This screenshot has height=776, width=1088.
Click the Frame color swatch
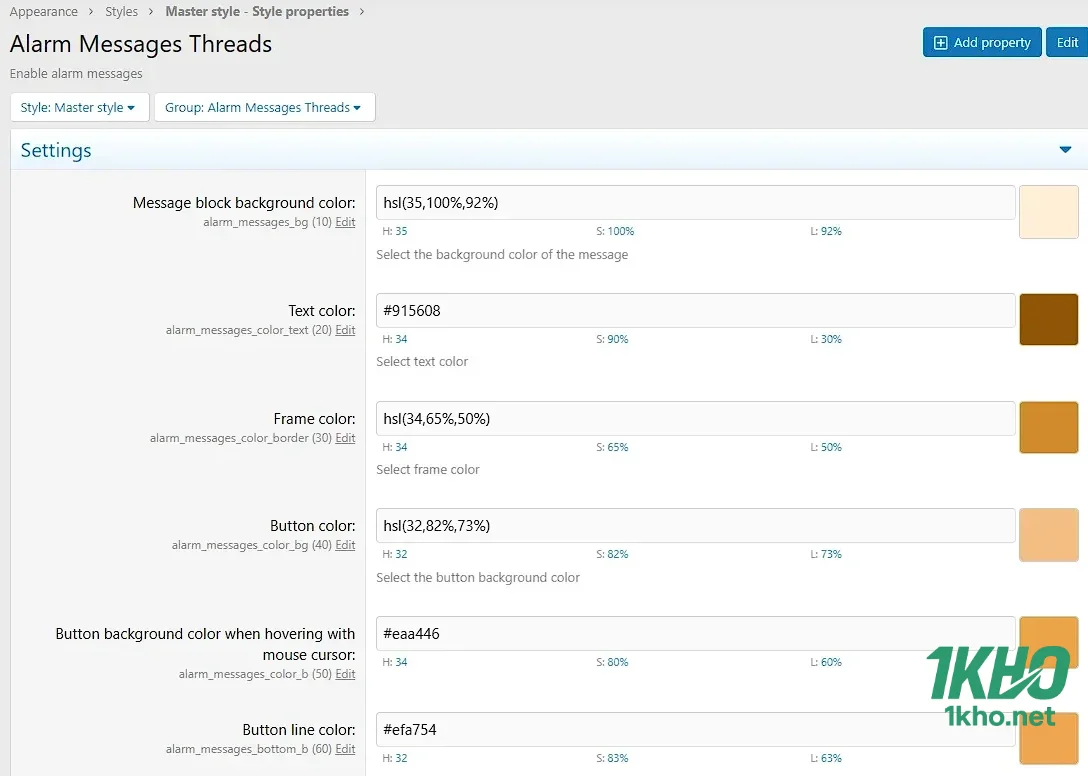[x=1048, y=427]
